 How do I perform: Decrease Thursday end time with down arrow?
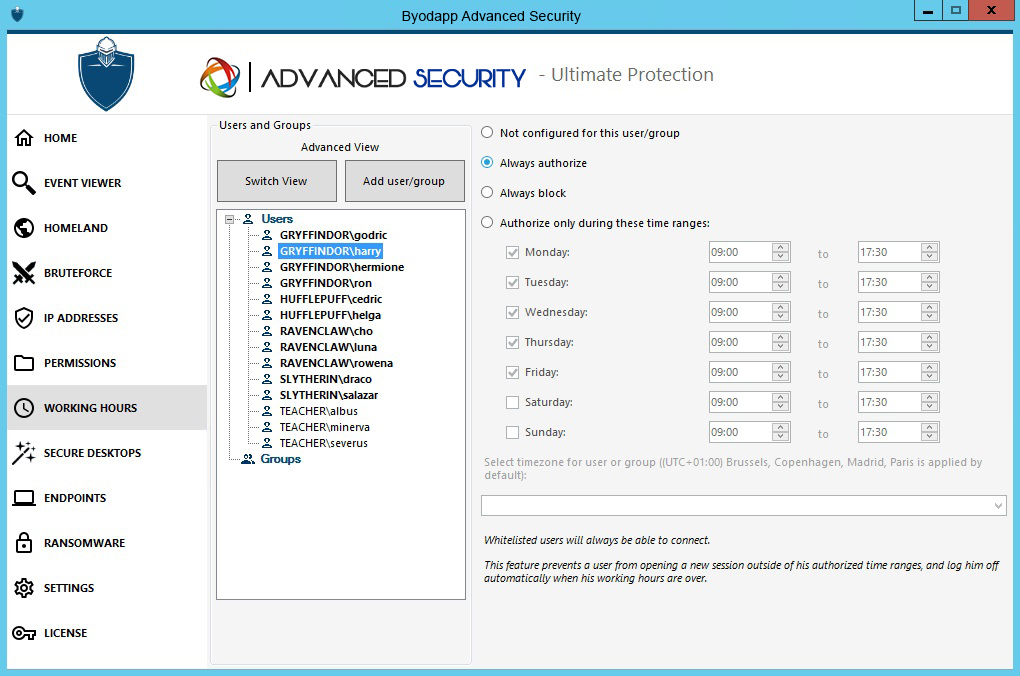(930, 347)
